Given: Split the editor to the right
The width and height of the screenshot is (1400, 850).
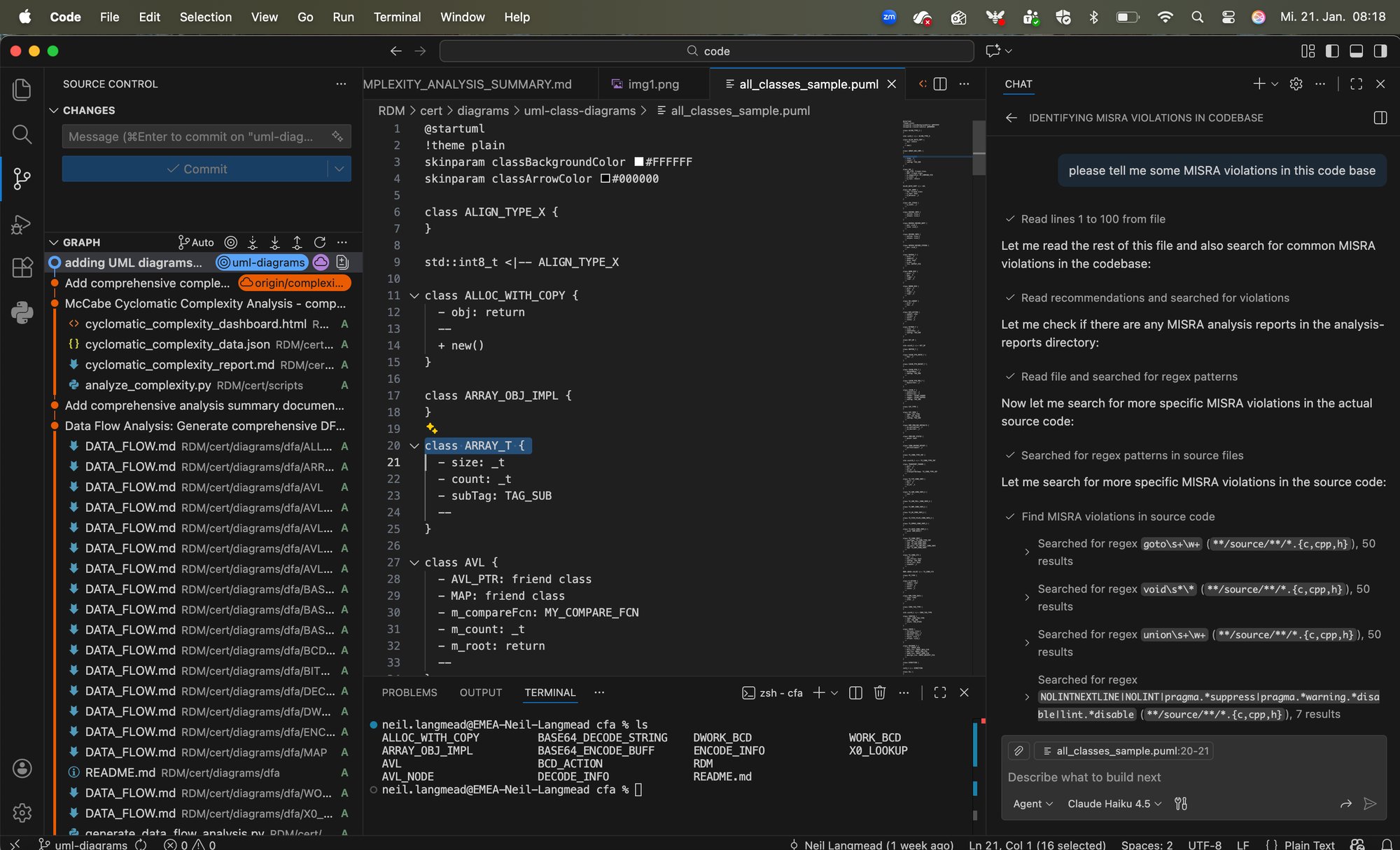Looking at the screenshot, I should (x=940, y=84).
